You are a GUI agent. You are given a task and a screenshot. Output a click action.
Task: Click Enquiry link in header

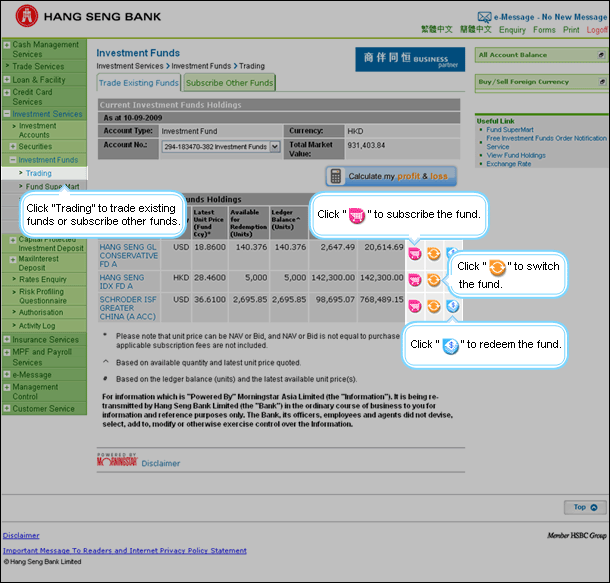tap(512, 30)
